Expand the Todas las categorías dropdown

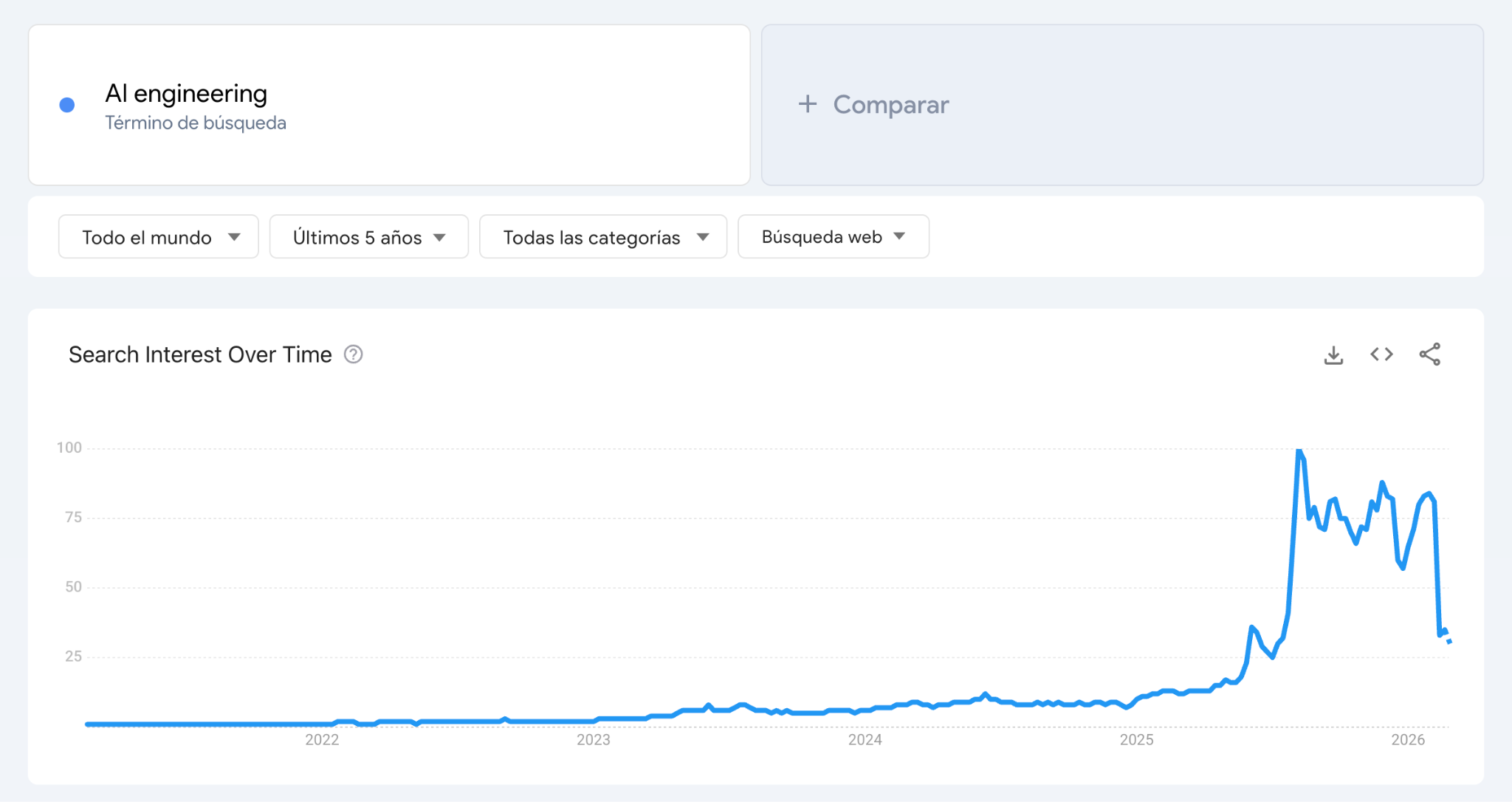(603, 237)
